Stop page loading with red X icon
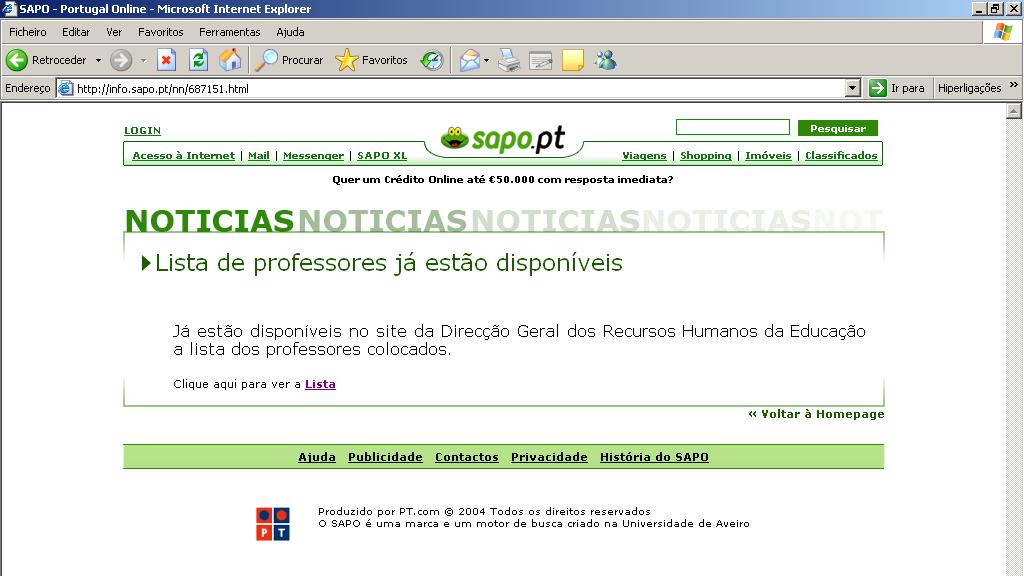The image size is (1024, 576). point(167,60)
